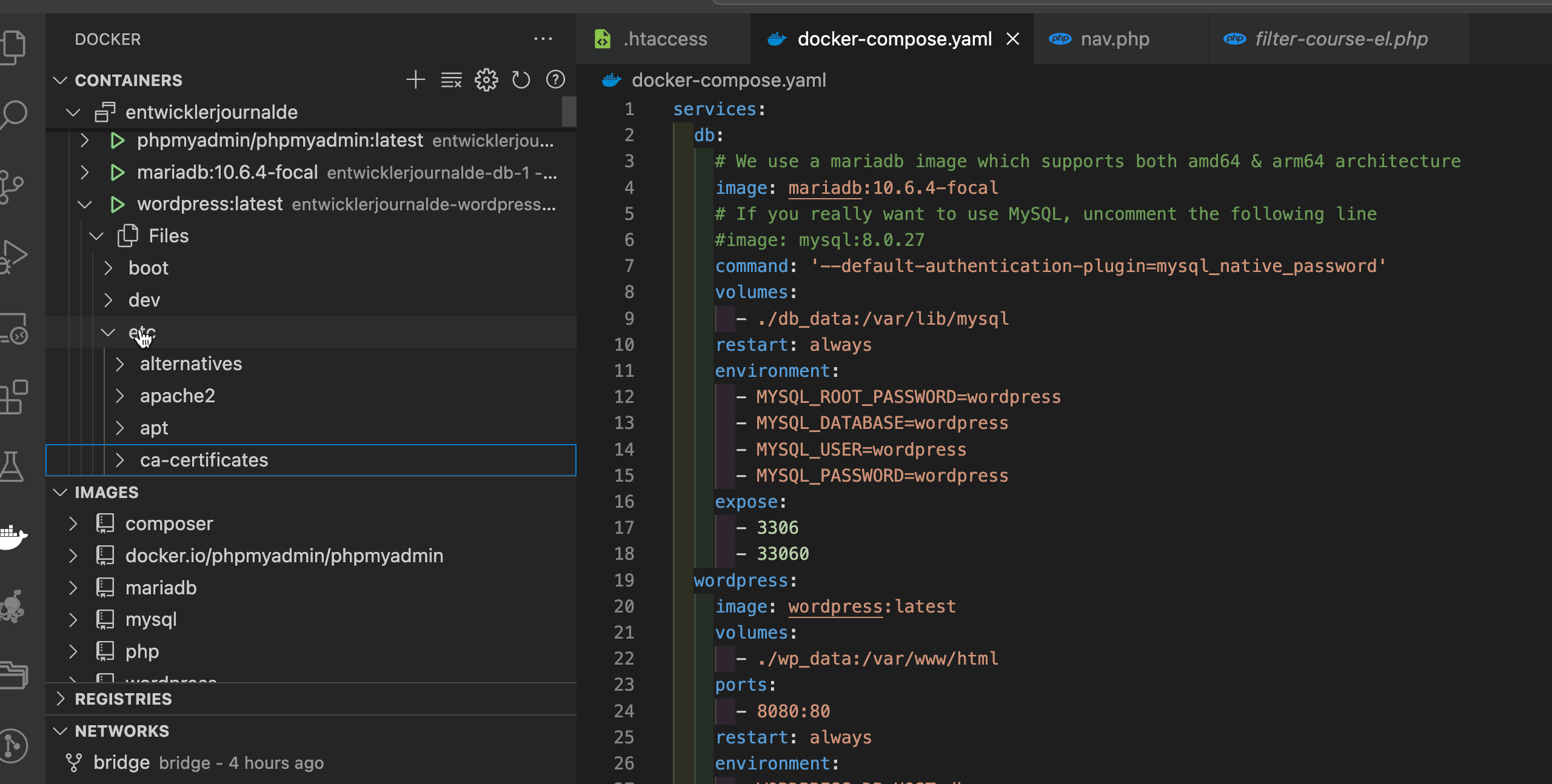Click the bridge network icon
This screenshot has height=784, width=1552.
(x=73, y=763)
